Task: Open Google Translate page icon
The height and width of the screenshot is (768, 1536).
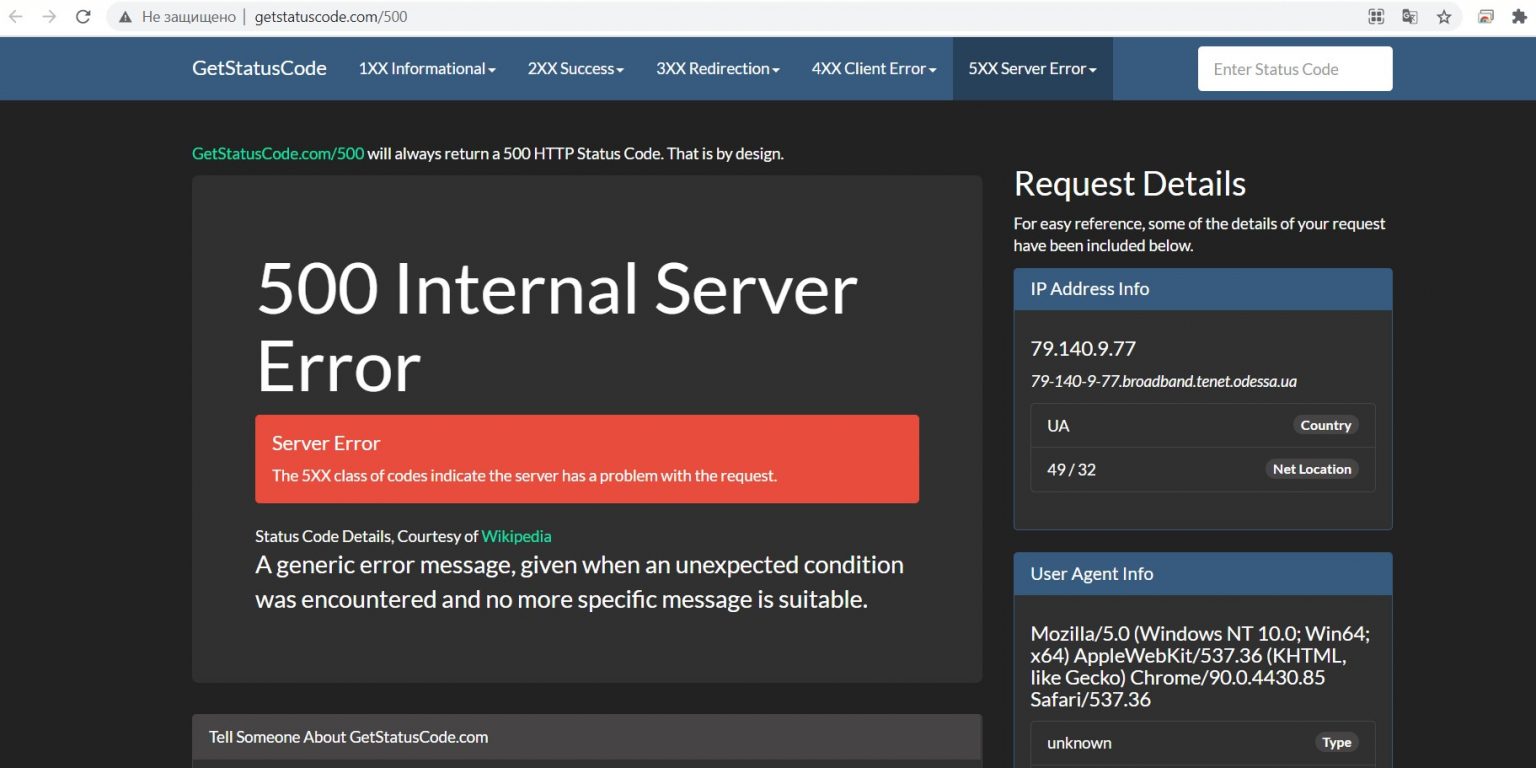Action: coord(1410,17)
